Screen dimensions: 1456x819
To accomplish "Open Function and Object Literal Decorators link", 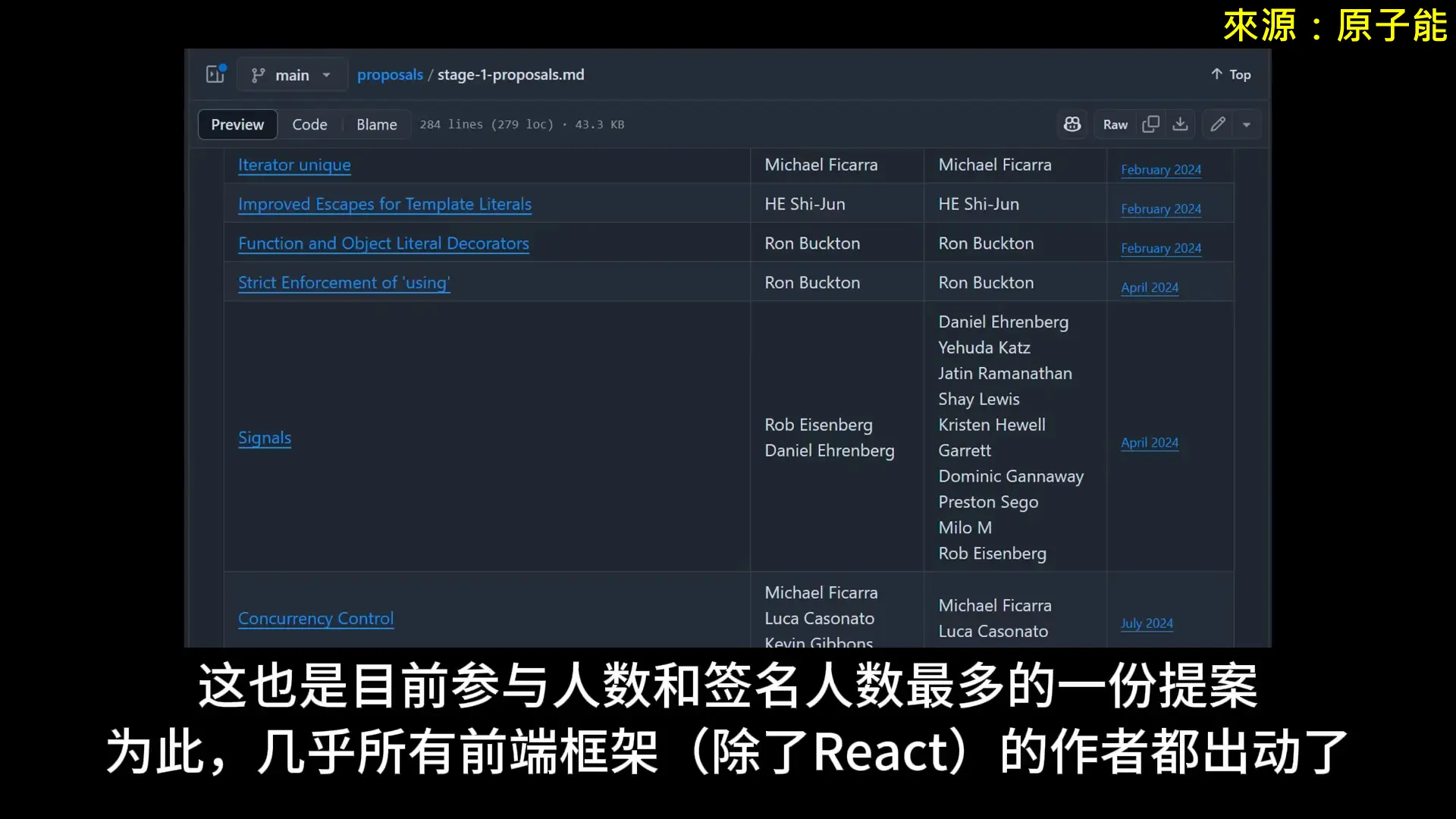I will click(x=384, y=243).
